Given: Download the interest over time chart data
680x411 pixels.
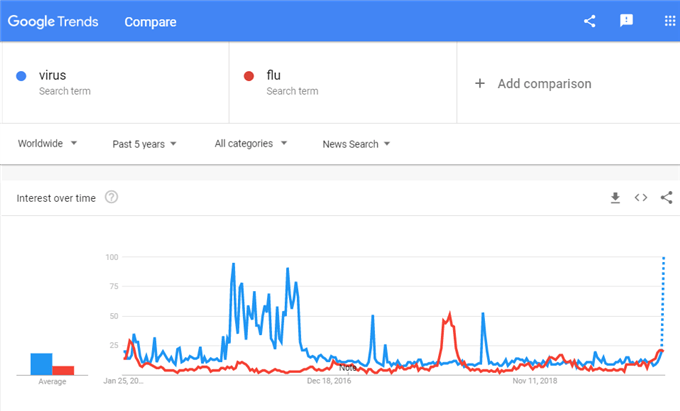Looking at the screenshot, I should 615,198.
